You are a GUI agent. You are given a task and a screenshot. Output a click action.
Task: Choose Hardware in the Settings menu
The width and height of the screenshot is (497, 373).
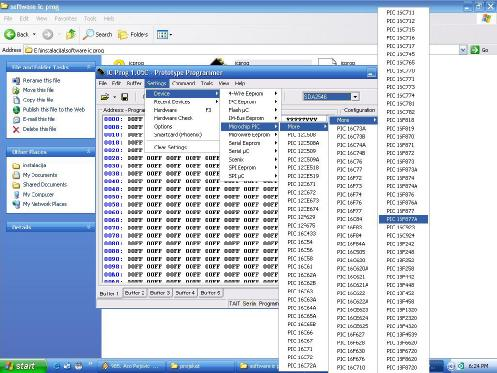[x=183, y=110]
